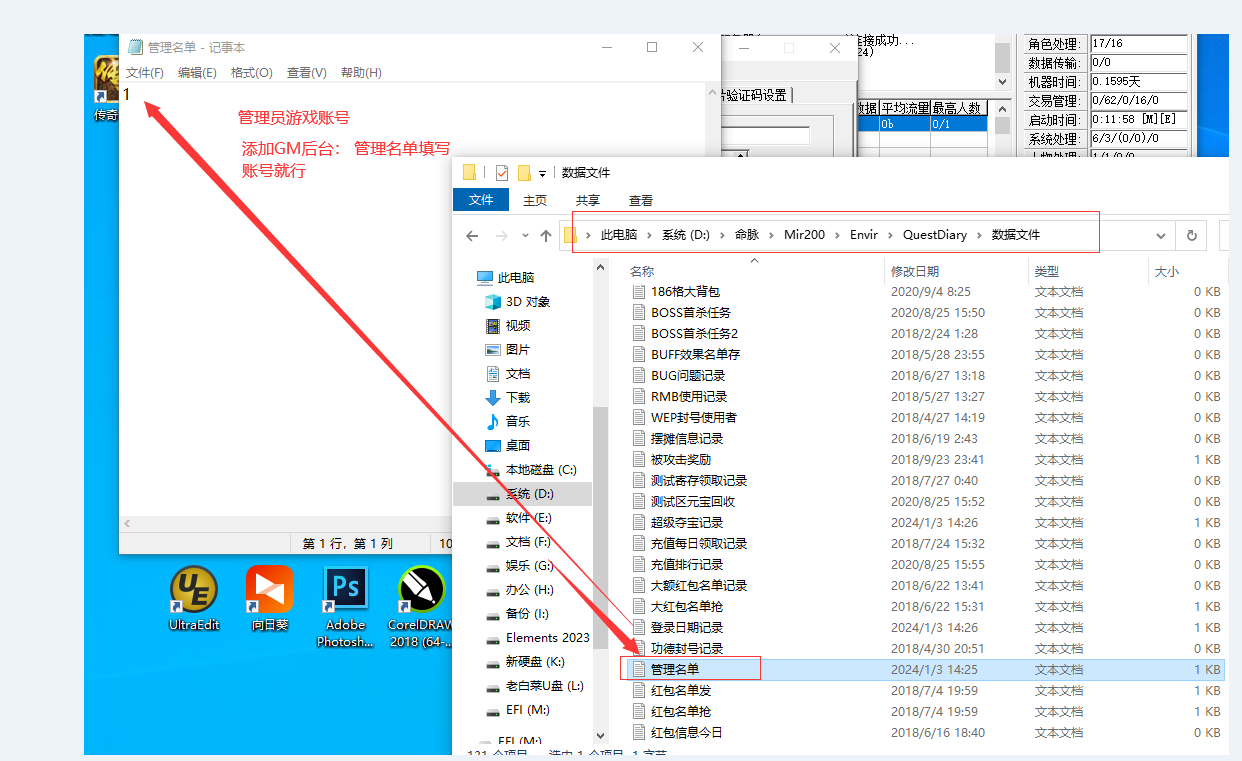The width and height of the screenshot is (1242, 761).
Task: Refresh the folder with the reload icon
Action: (1191, 236)
